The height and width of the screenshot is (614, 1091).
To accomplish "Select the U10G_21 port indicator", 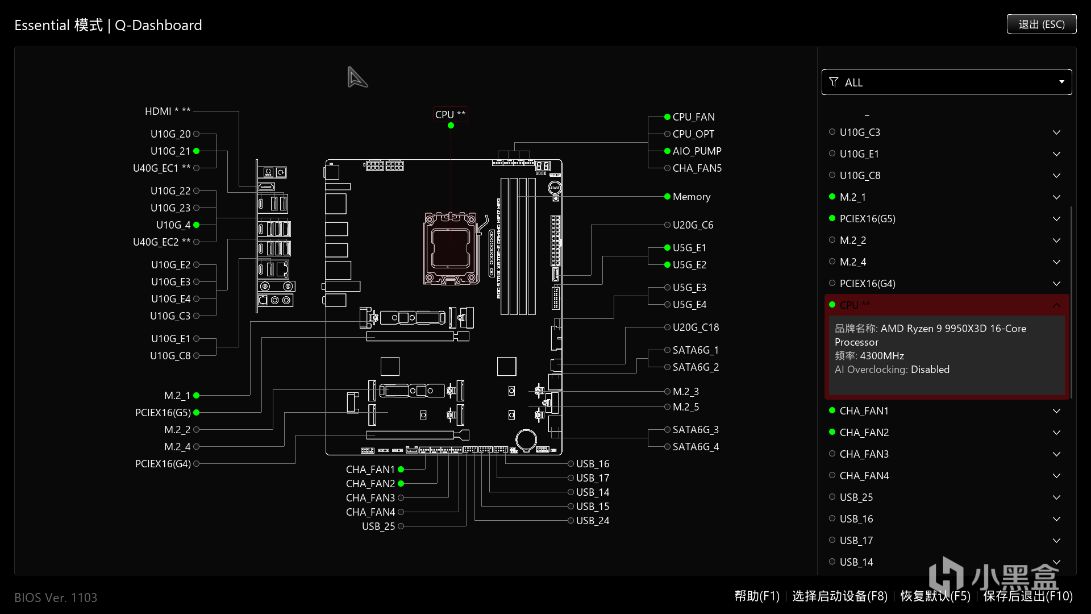I will pos(196,151).
